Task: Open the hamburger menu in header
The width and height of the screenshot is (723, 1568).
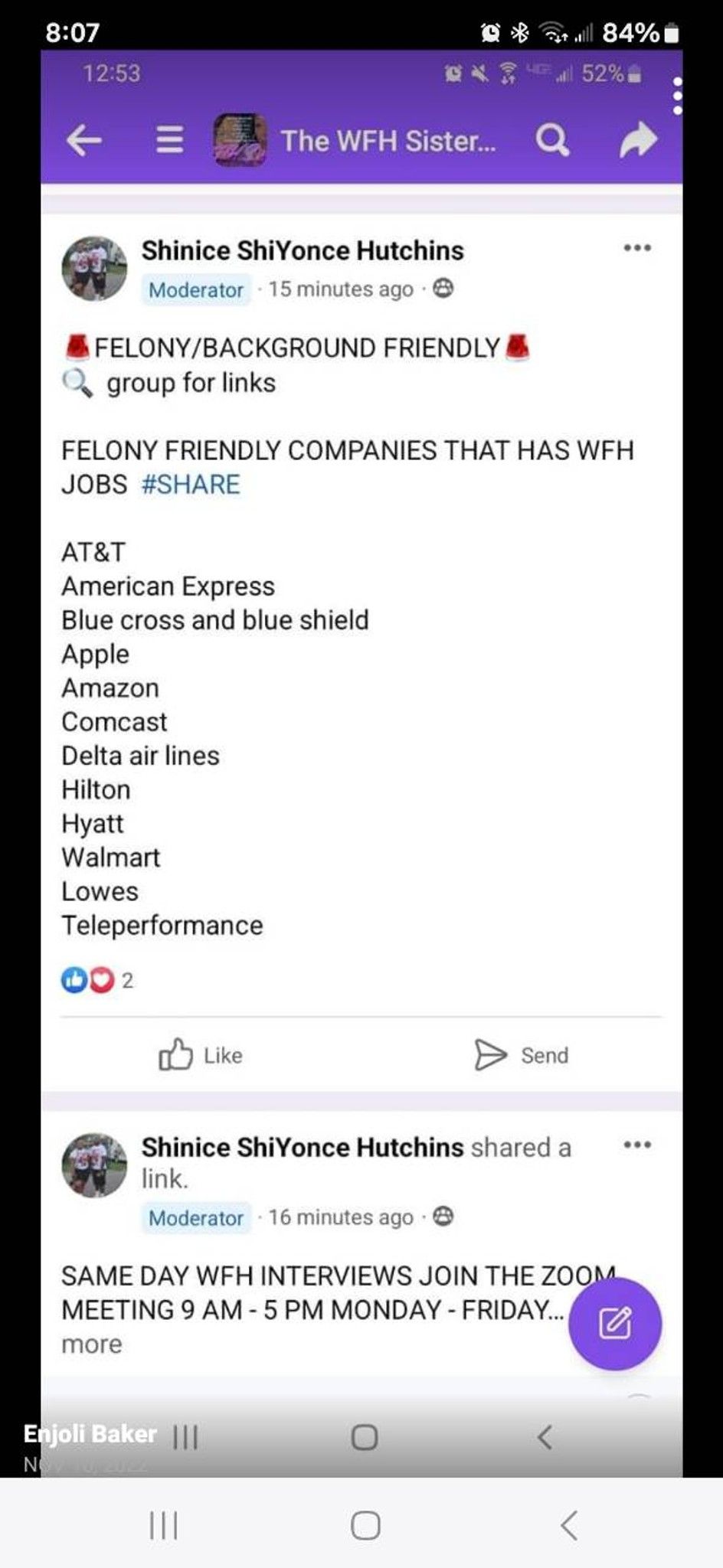Action: [169, 140]
